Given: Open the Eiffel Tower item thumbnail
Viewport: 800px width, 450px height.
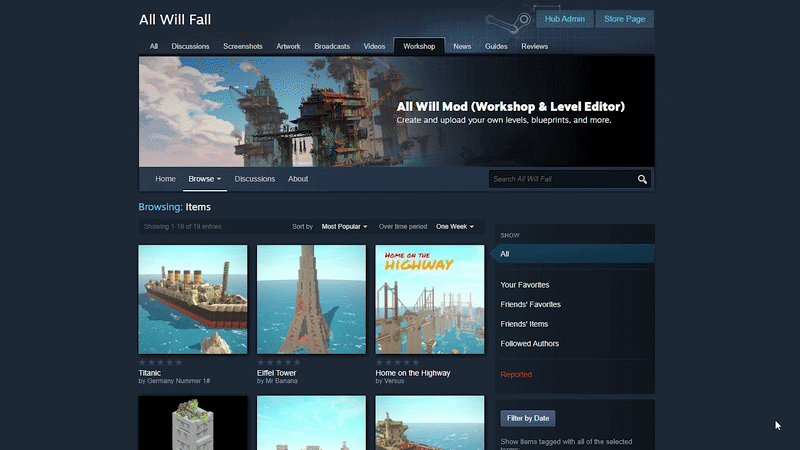Looking at the screenshot, I should point(311,299).
